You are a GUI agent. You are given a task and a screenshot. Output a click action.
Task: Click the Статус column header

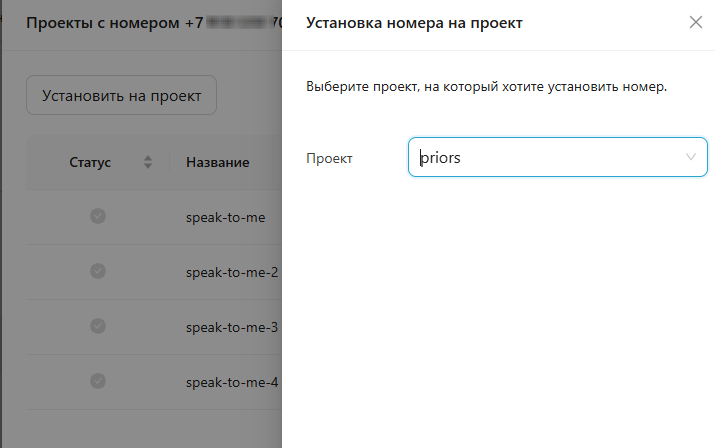[x=90, y=162]
